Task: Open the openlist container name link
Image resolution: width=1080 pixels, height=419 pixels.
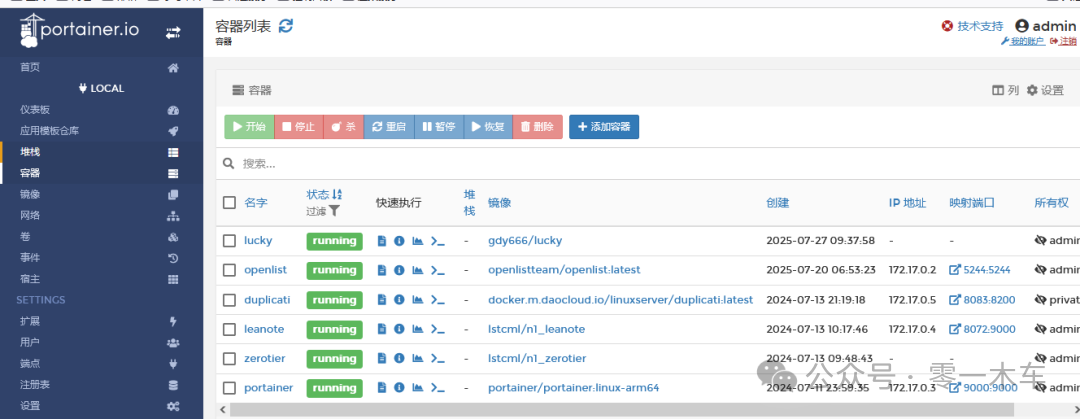Action: click(265, 270)
